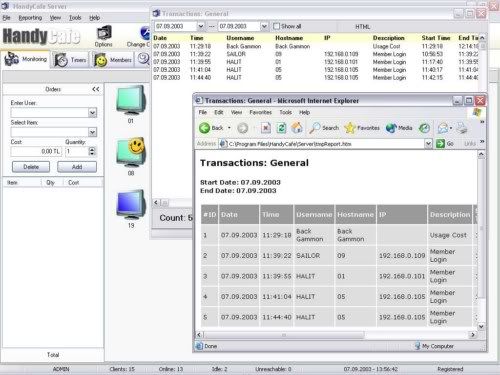Click Clients: 15 in the status bar
Screen dimensions: 500x375
point(122,369)
